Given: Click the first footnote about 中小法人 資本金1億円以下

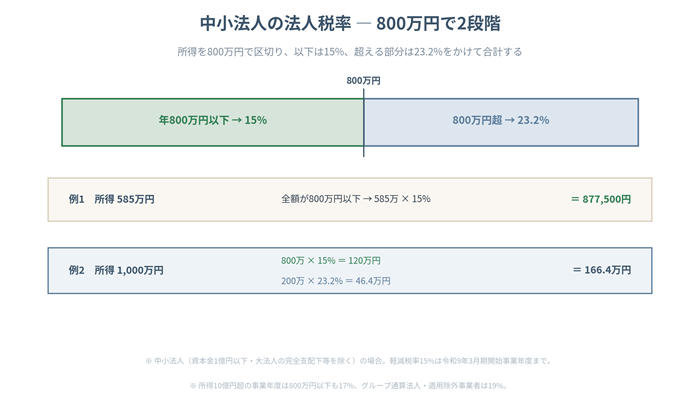Looking at the screenshot, I should [349, 361].
